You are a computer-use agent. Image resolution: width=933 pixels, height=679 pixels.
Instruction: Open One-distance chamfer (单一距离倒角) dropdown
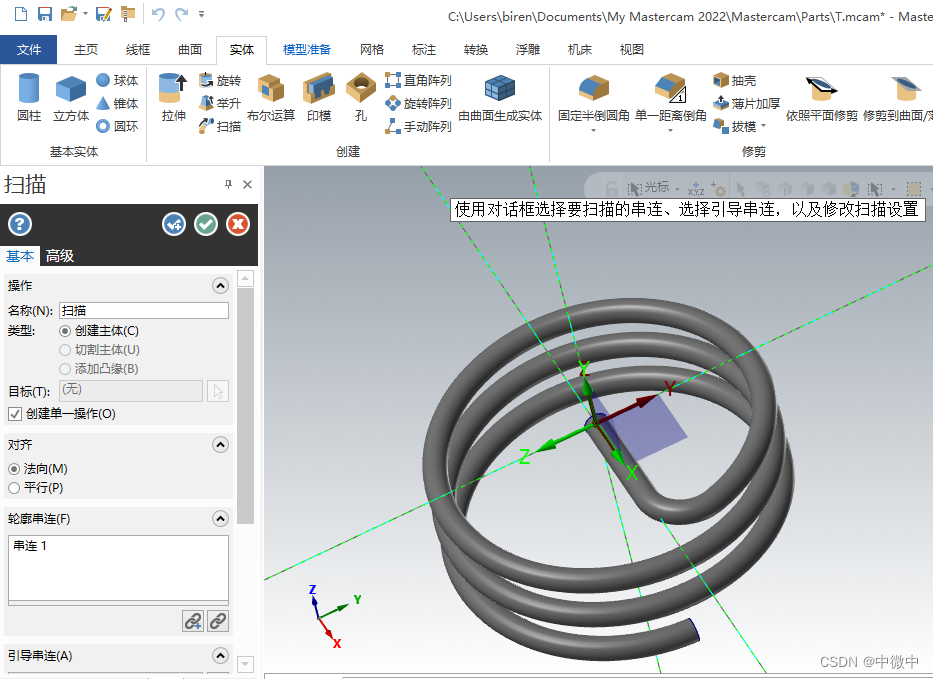click(671, 130)
